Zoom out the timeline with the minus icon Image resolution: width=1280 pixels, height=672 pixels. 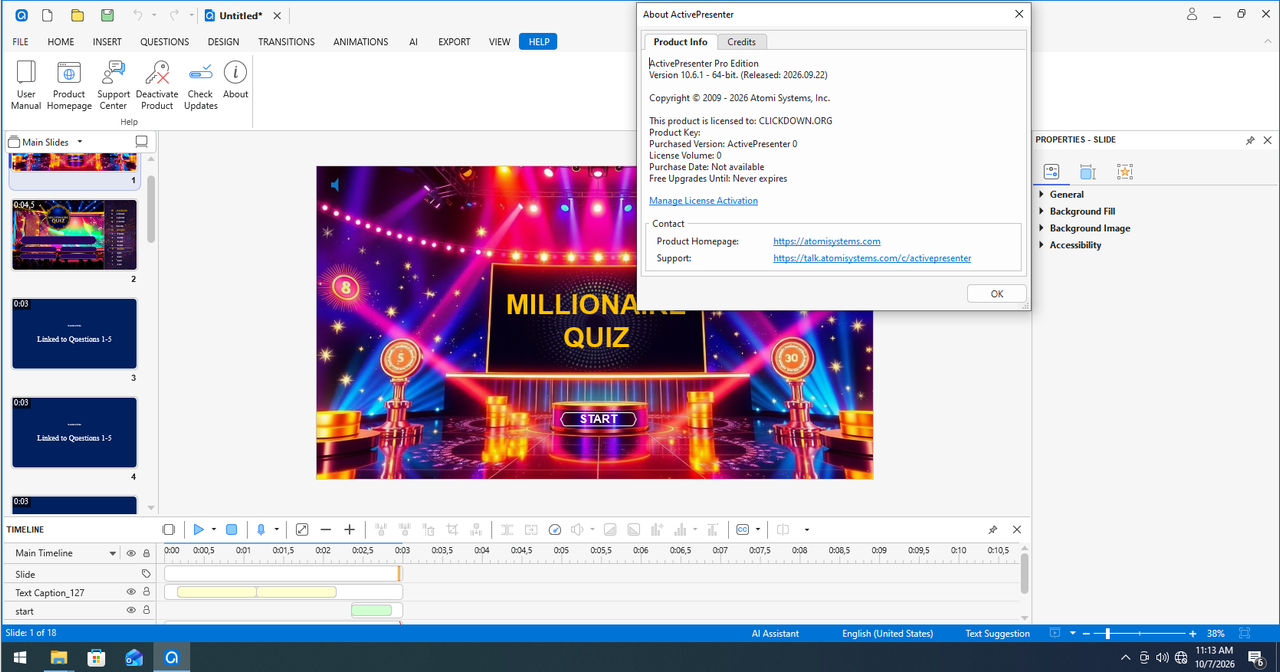point(325,529)
